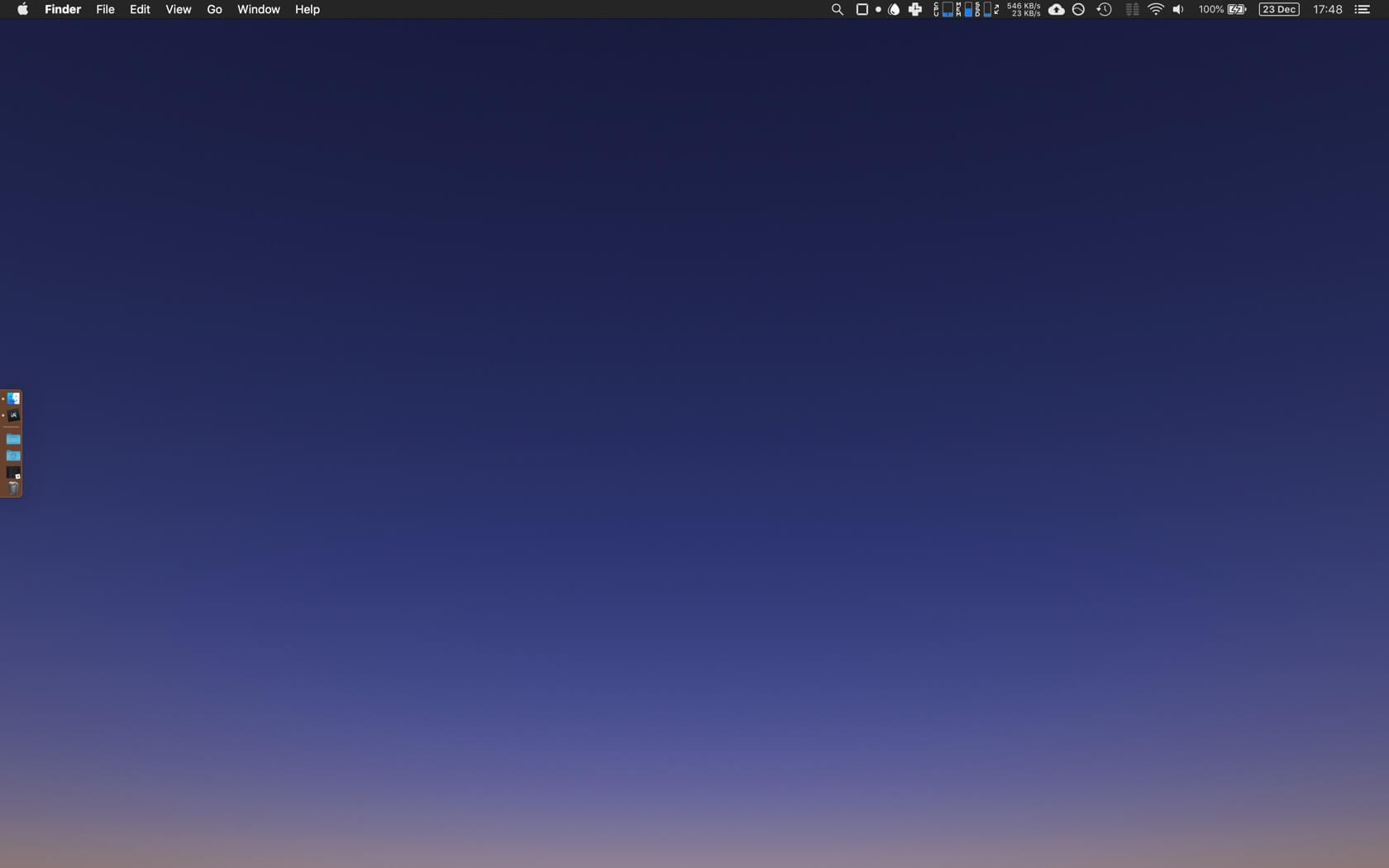Click the cloud upload icon in the menu bar
Image resolution: width=1389 pixels, height=868 pixels.
click(1056, 10)
